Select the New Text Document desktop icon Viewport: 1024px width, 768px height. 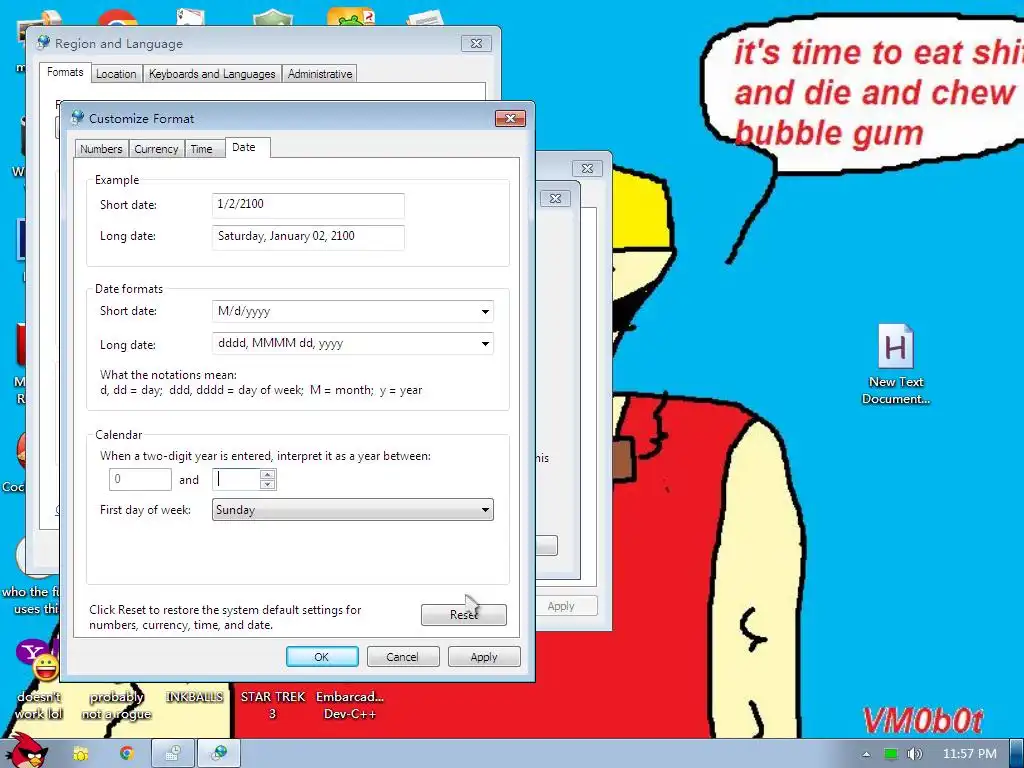(895, 364)
